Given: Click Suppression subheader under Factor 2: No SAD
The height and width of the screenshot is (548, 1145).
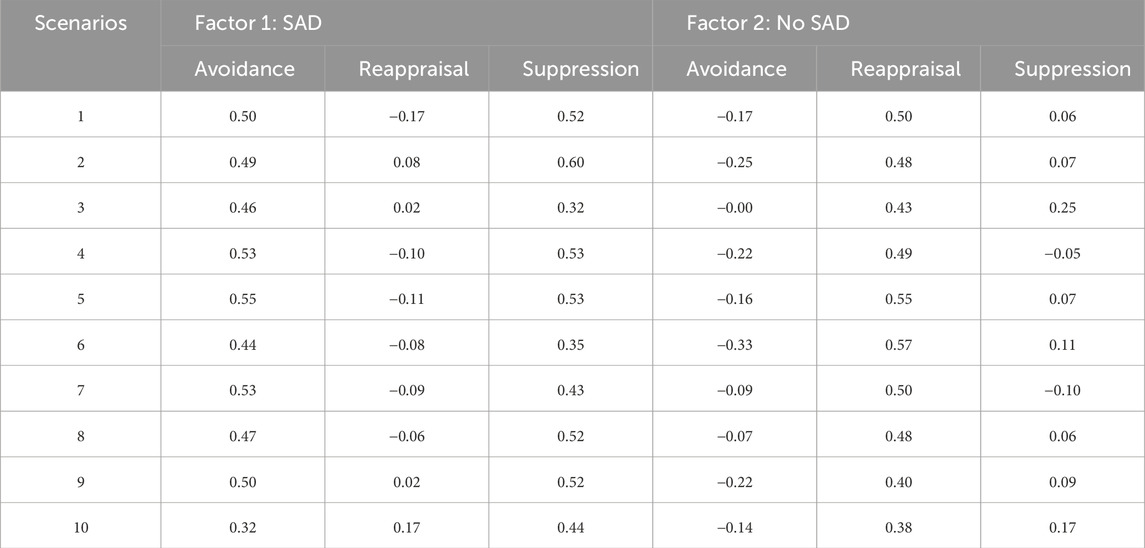Looking at the screenshot, I should pyautogui.click(x=1073, y=69).
